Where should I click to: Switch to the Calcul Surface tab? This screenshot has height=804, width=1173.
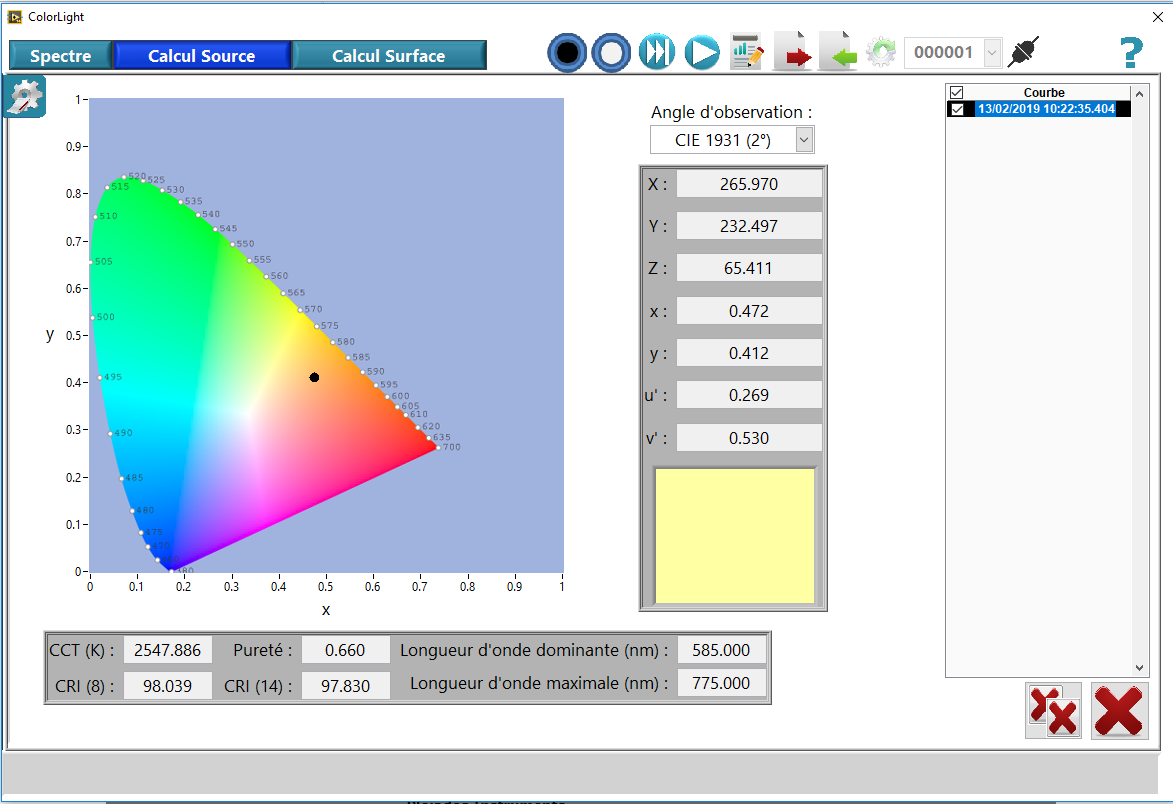pyautogui.click(x=389, y=56)
